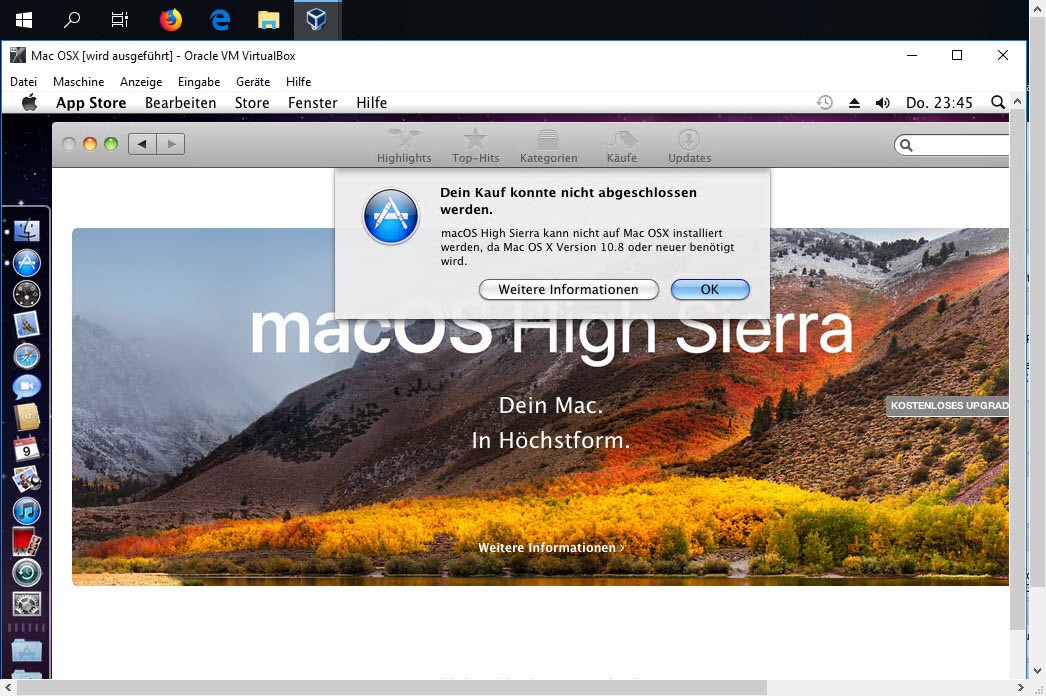Open the Fenster menu
This screenshot has width=1046, height=696.
(313, 103)
